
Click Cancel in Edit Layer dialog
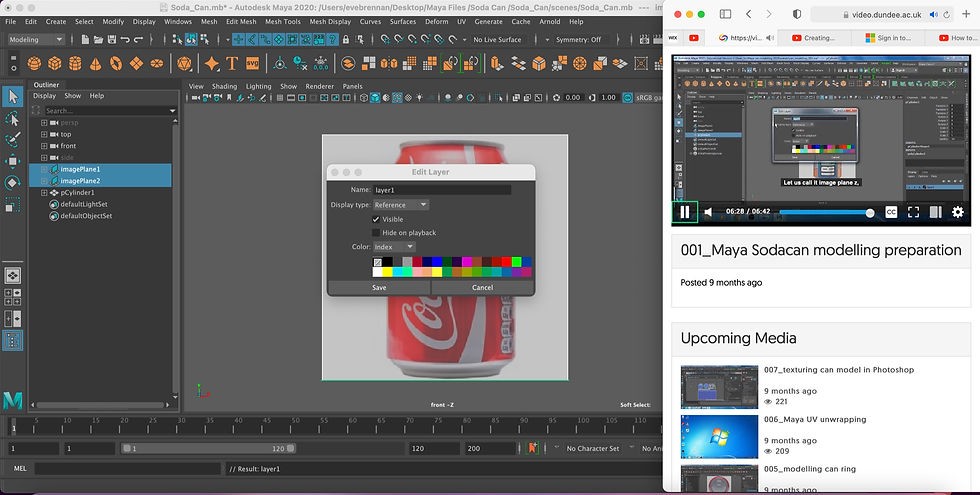(482, 288)
